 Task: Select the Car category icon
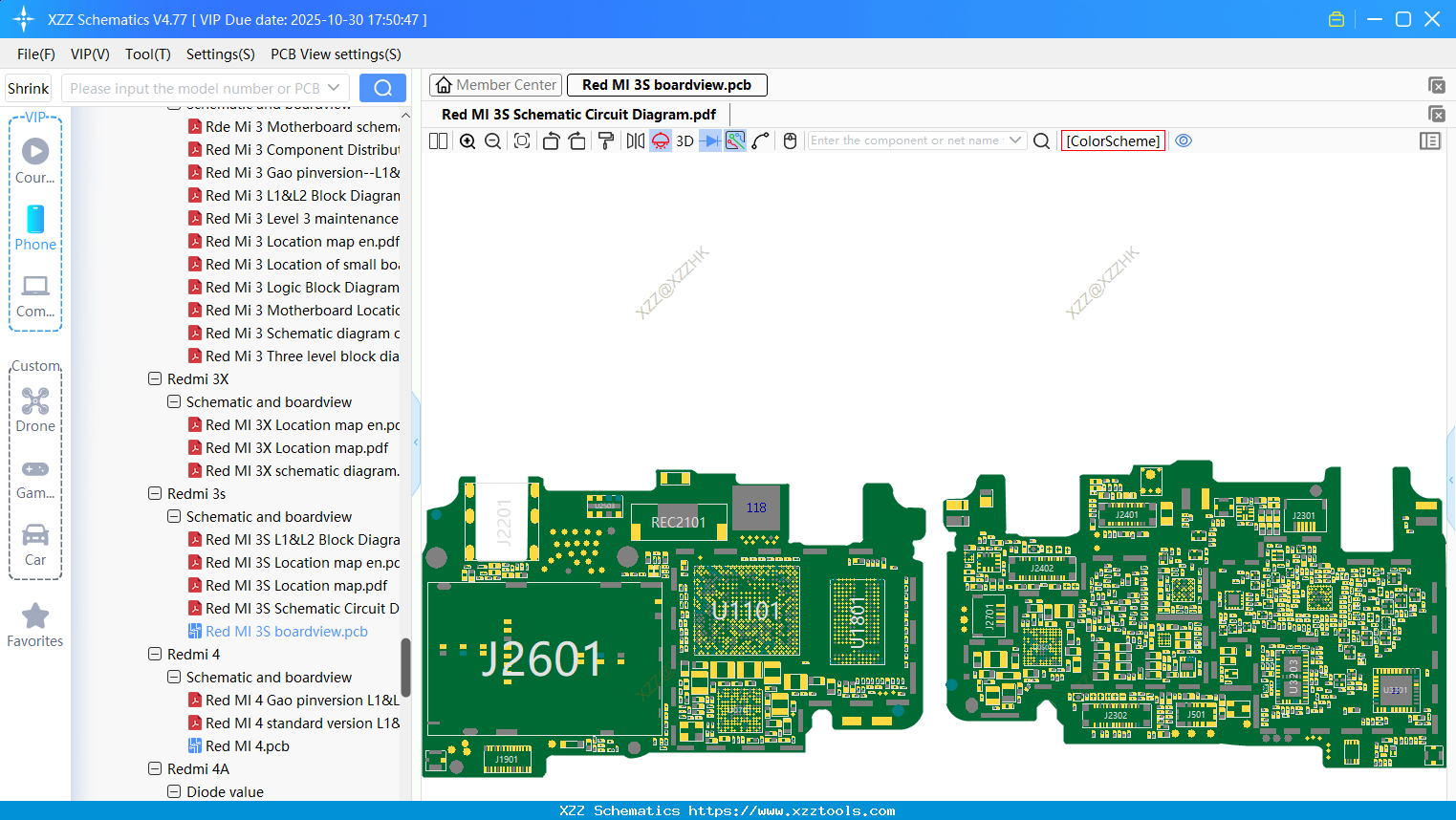click(35, 545)
